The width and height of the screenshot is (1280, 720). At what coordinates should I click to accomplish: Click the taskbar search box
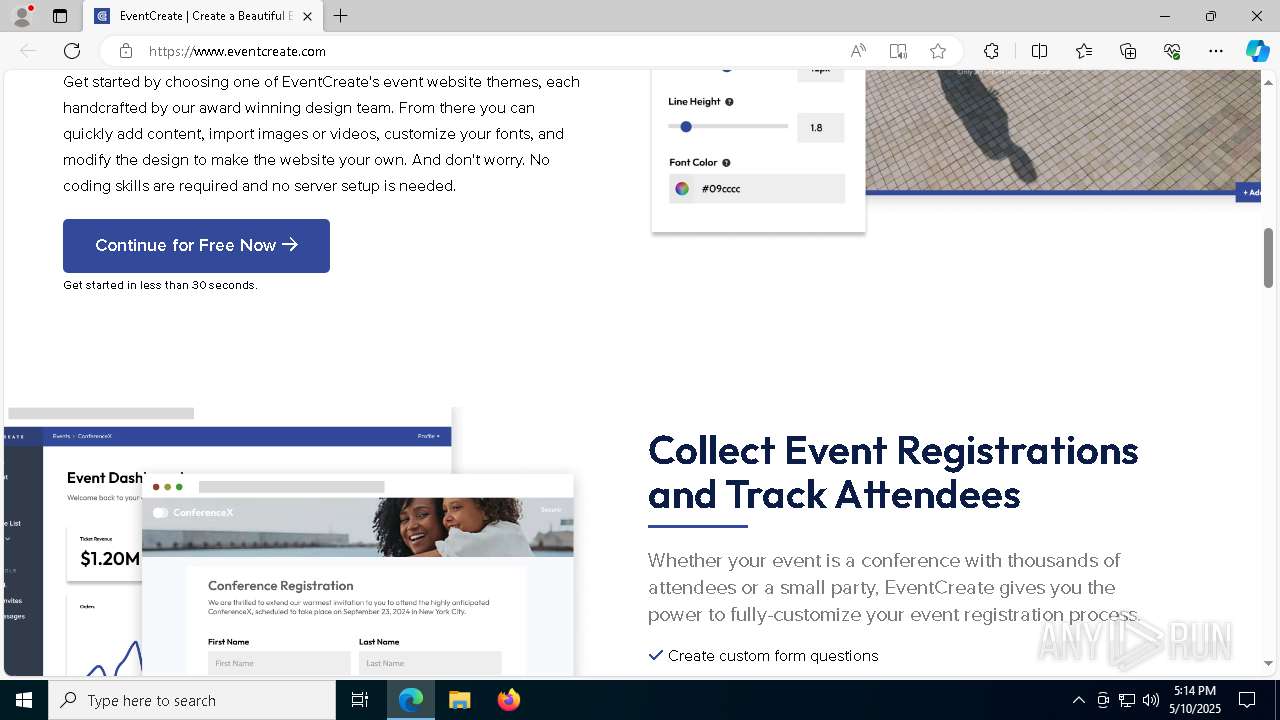click(192, 700)
